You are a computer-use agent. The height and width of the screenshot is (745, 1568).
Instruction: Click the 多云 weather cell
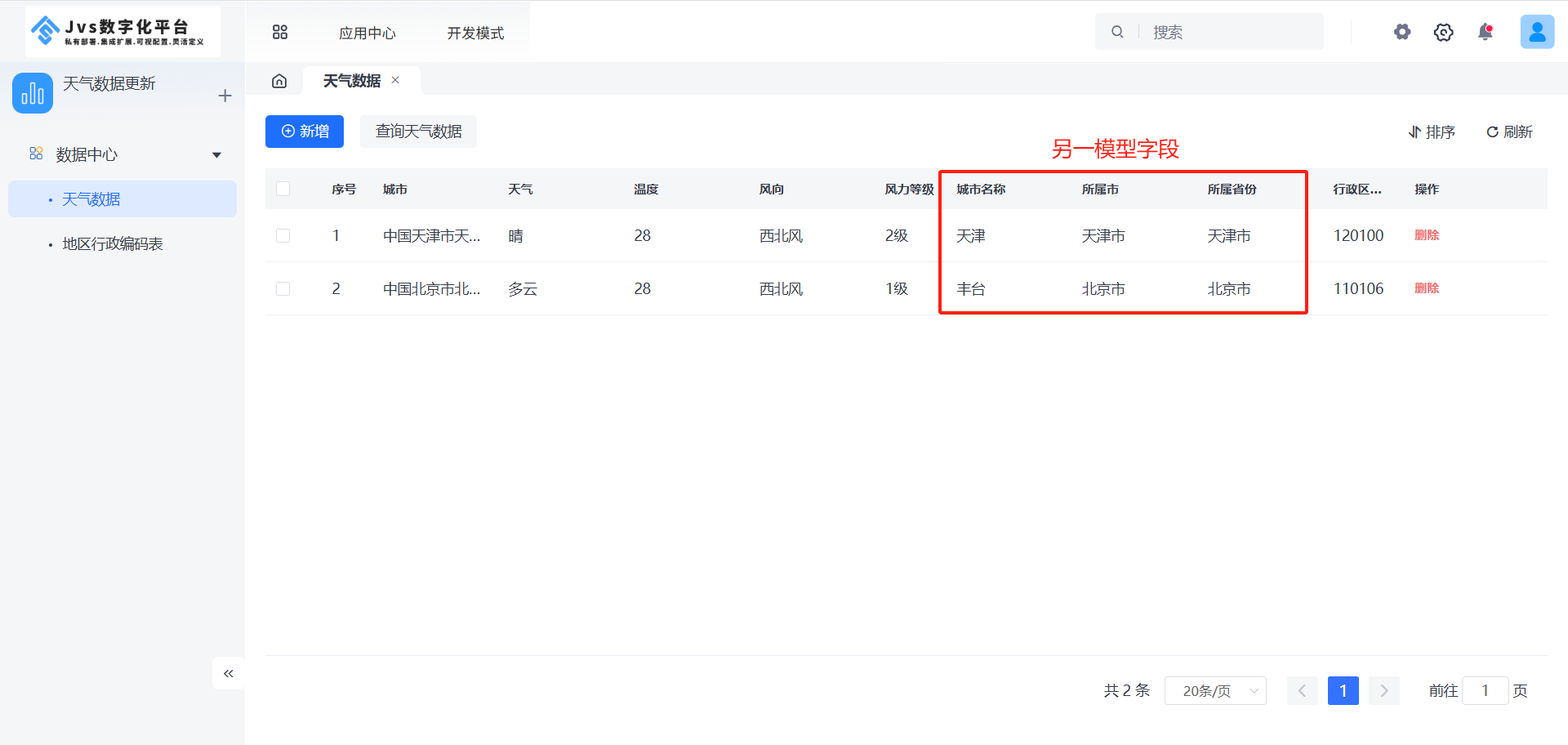click(523, 288)
